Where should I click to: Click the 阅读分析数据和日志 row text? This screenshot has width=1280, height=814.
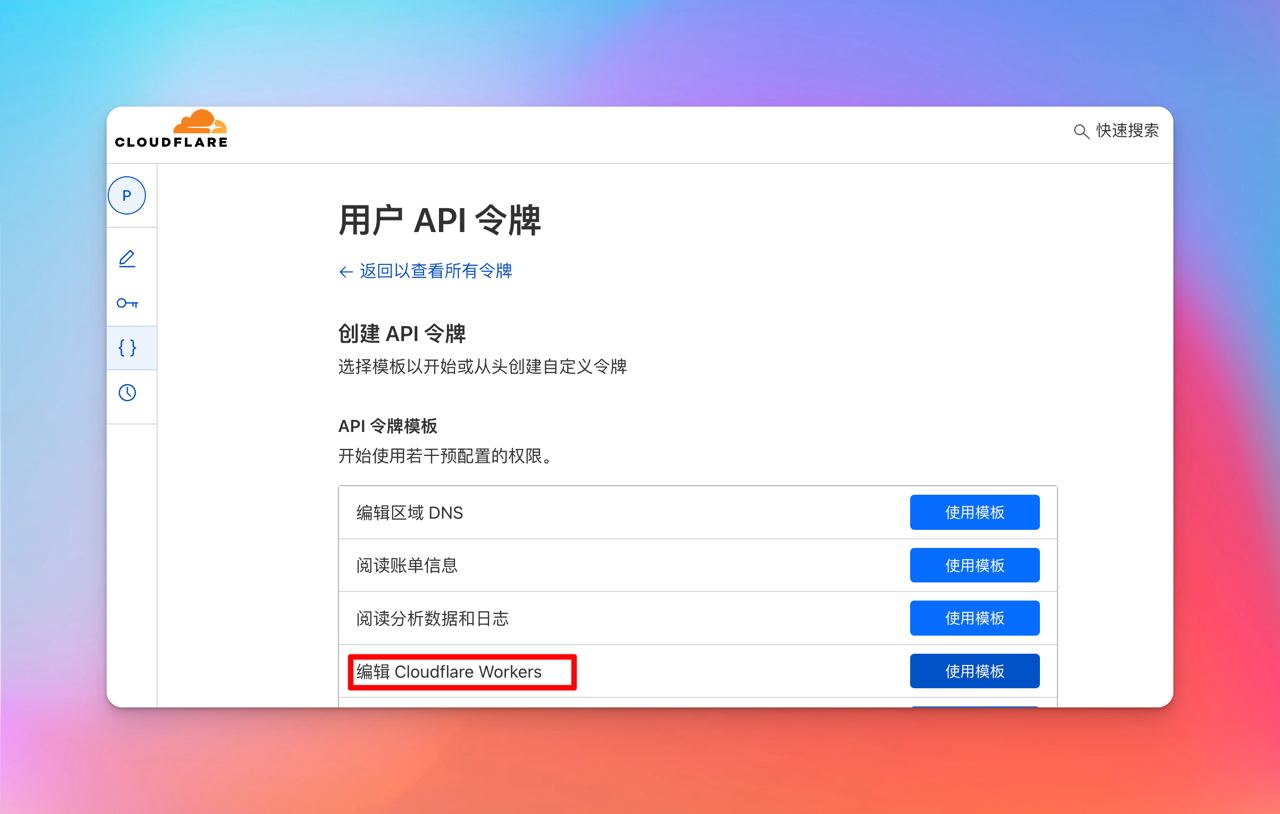(x=433, y=619)
